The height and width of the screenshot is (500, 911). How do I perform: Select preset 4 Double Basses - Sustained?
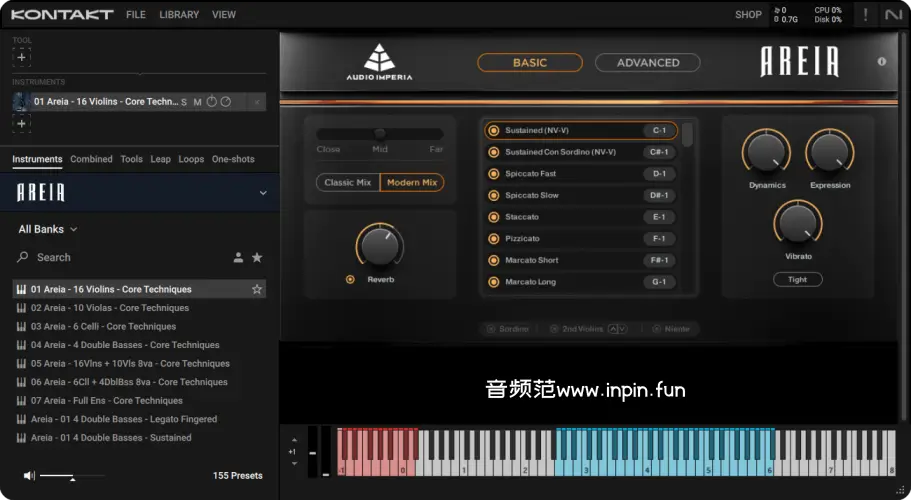click(139, 438)
